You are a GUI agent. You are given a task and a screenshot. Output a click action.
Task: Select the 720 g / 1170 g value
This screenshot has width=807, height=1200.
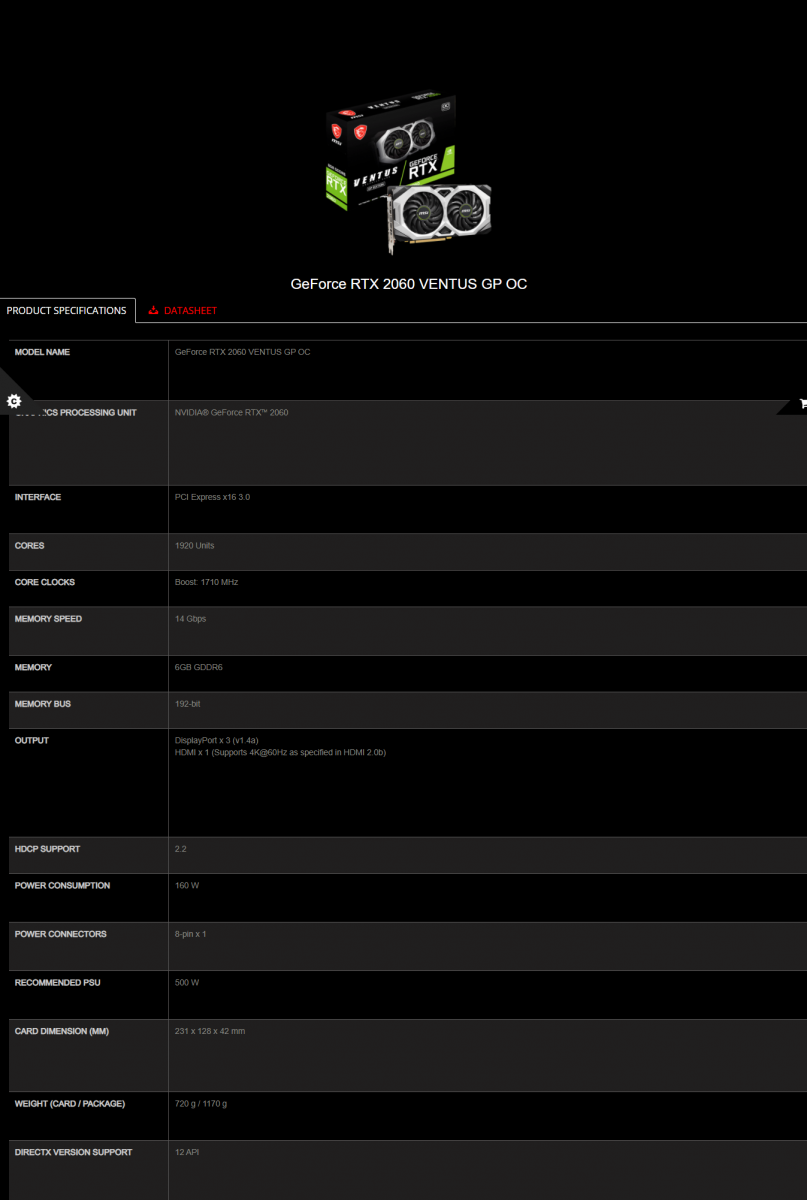point(201,1104)
